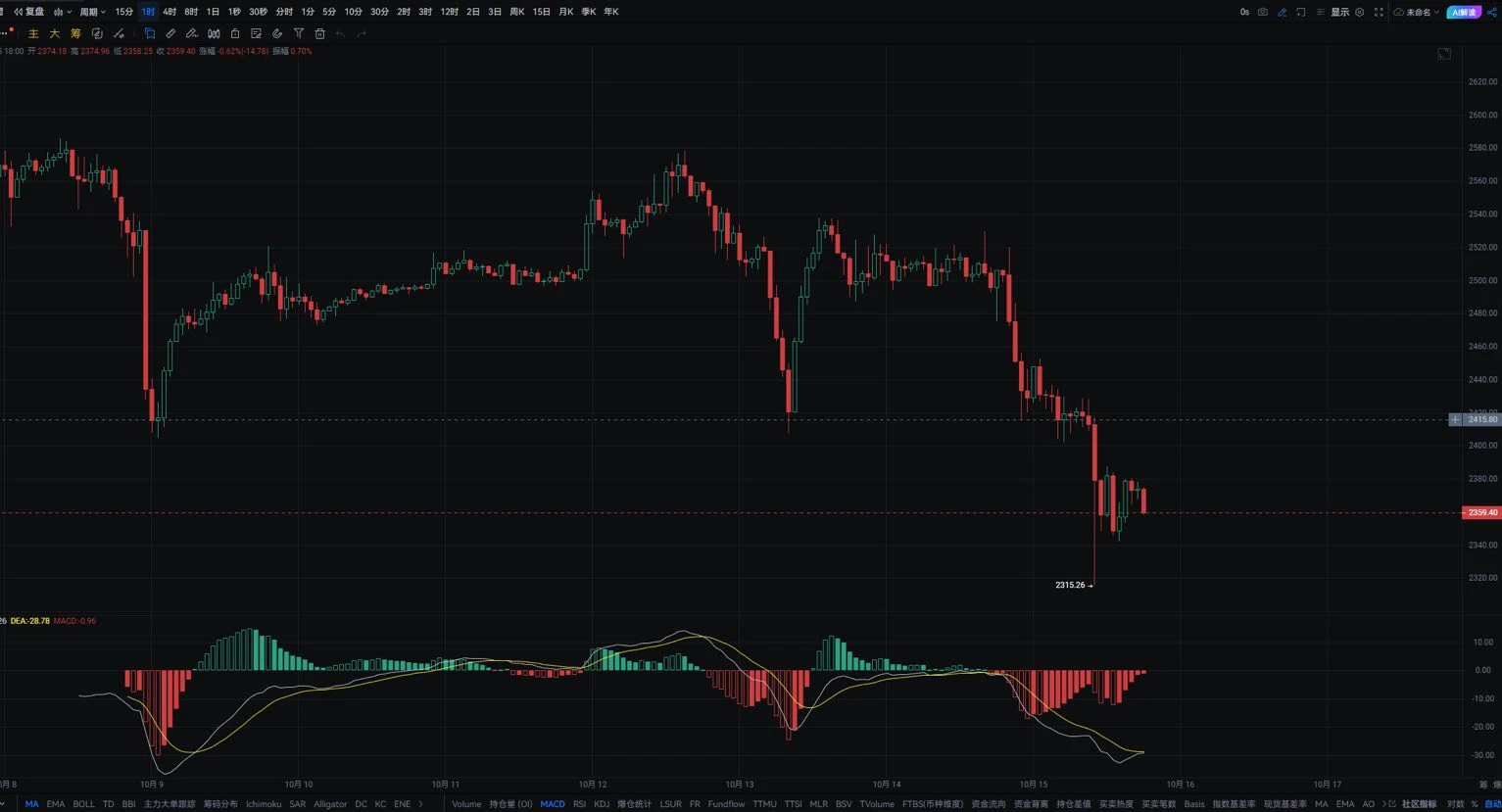This screenshot has height=812, width=1502.
Task: Open the 未命名 layout dropdown
Action: point(1417,12)
